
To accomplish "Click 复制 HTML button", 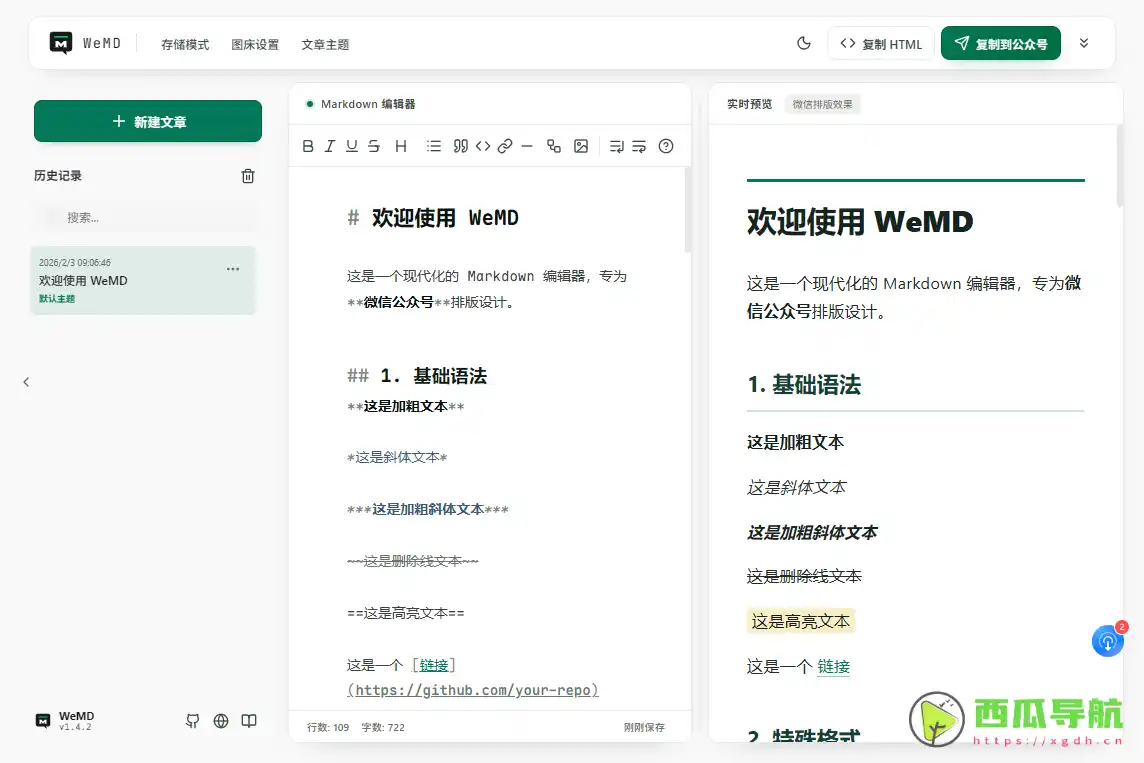I will [x=881, y=44].
